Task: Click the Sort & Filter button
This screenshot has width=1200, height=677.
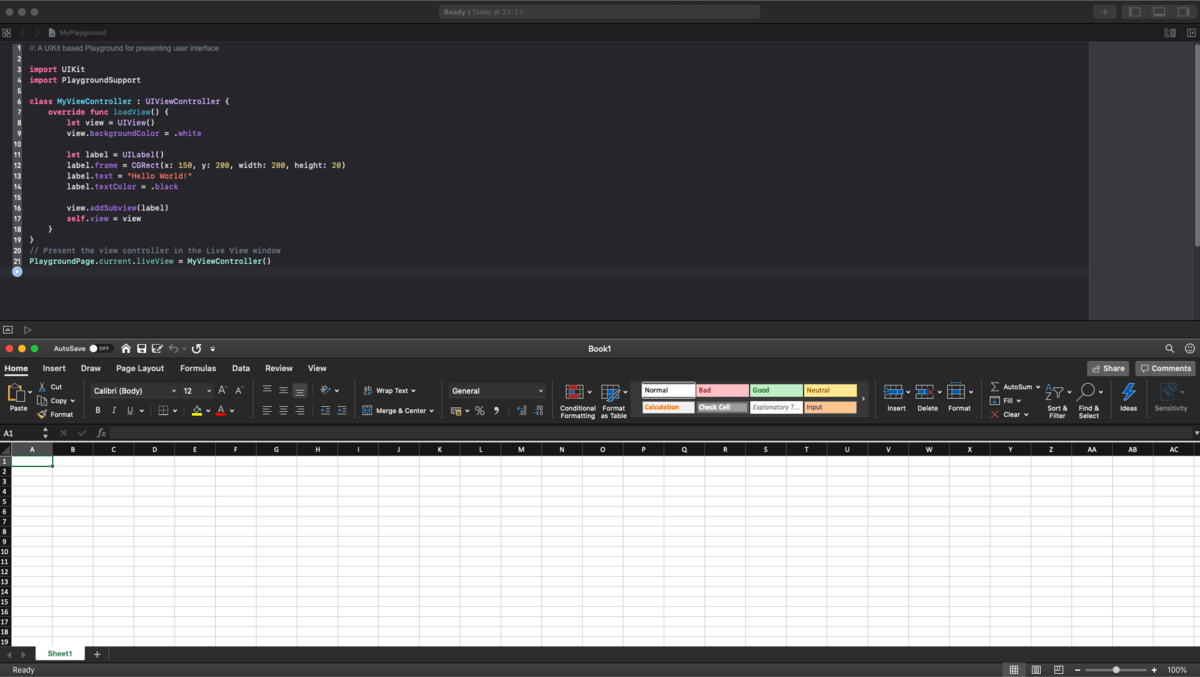Action: 1057,401
